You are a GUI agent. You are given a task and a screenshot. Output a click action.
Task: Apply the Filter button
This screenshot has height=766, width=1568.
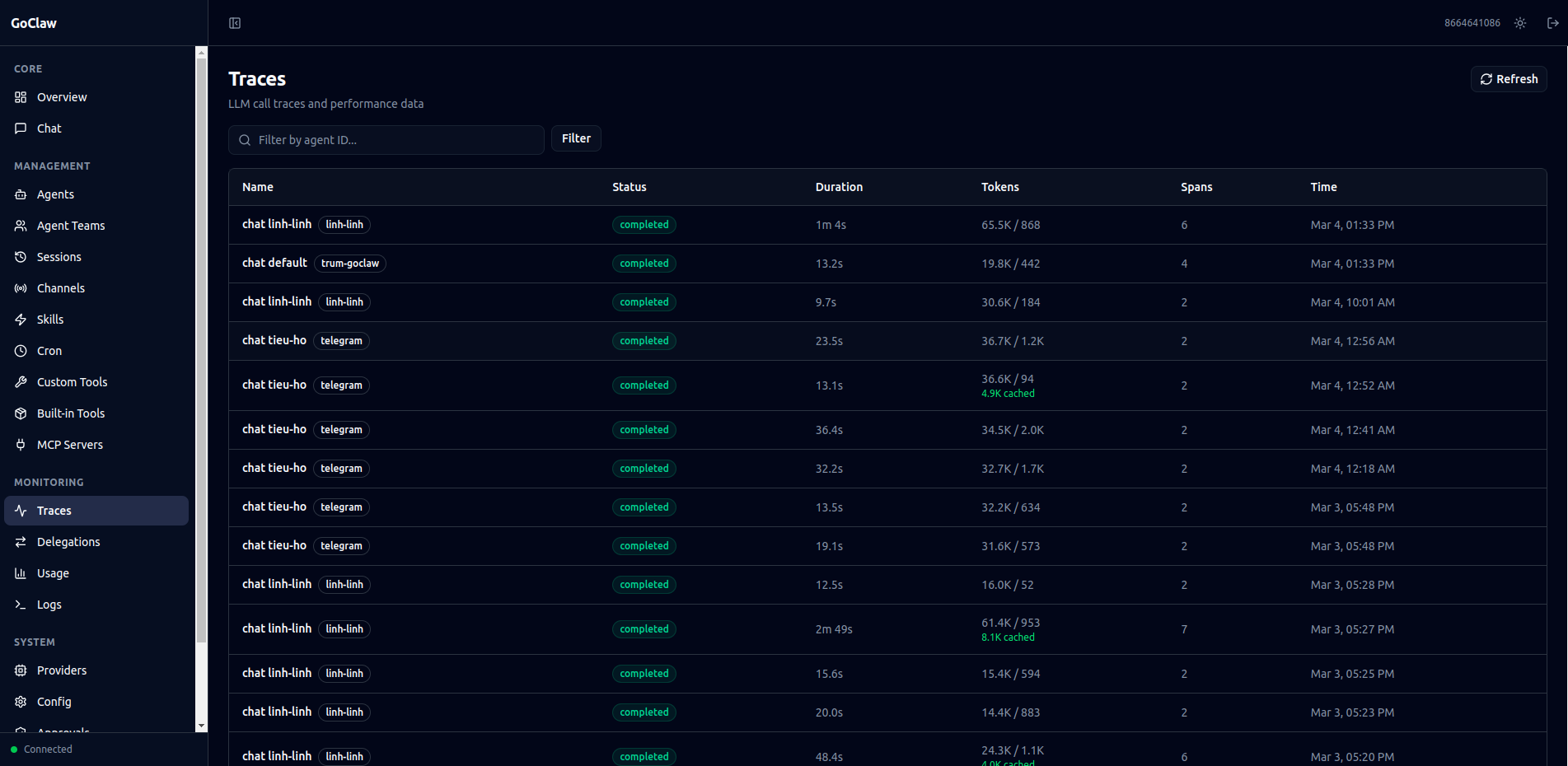tap(576, 138)
